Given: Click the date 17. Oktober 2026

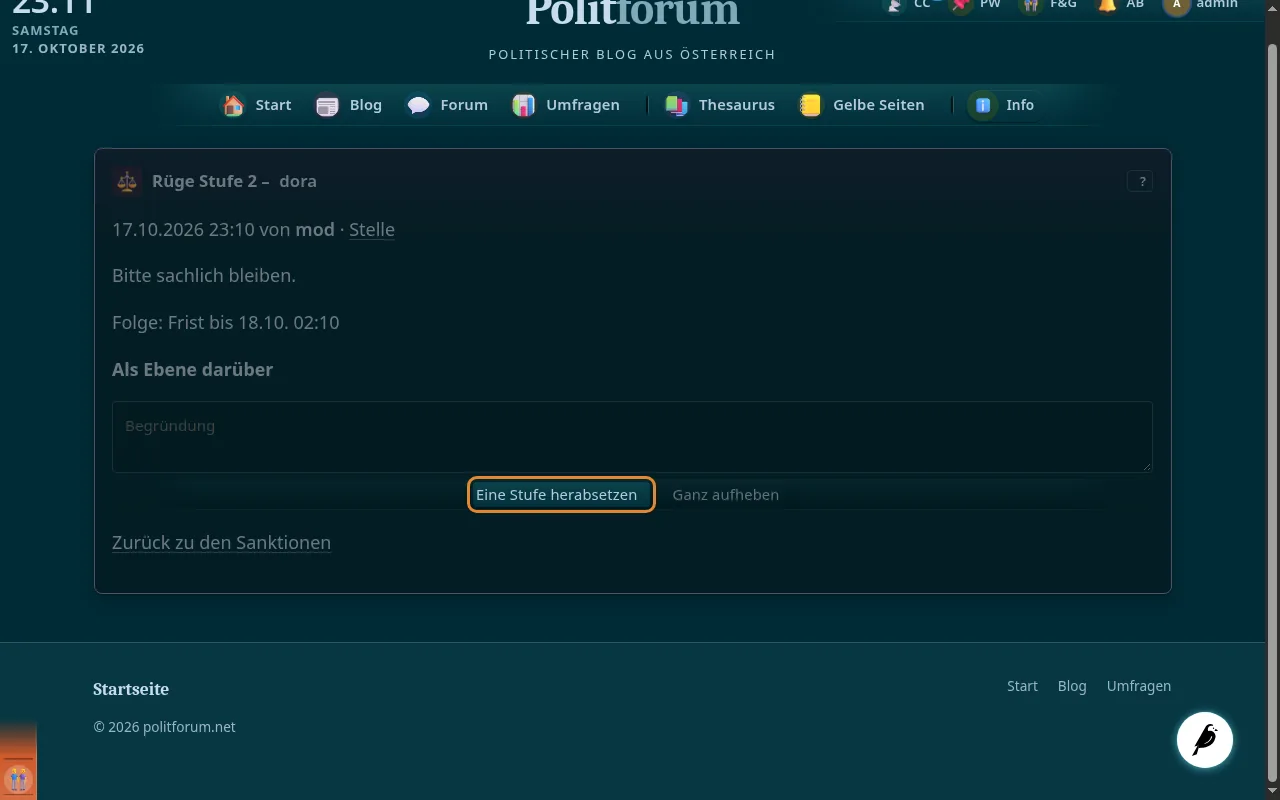Looking at the screenshot, I should click(x=78, y=48).
